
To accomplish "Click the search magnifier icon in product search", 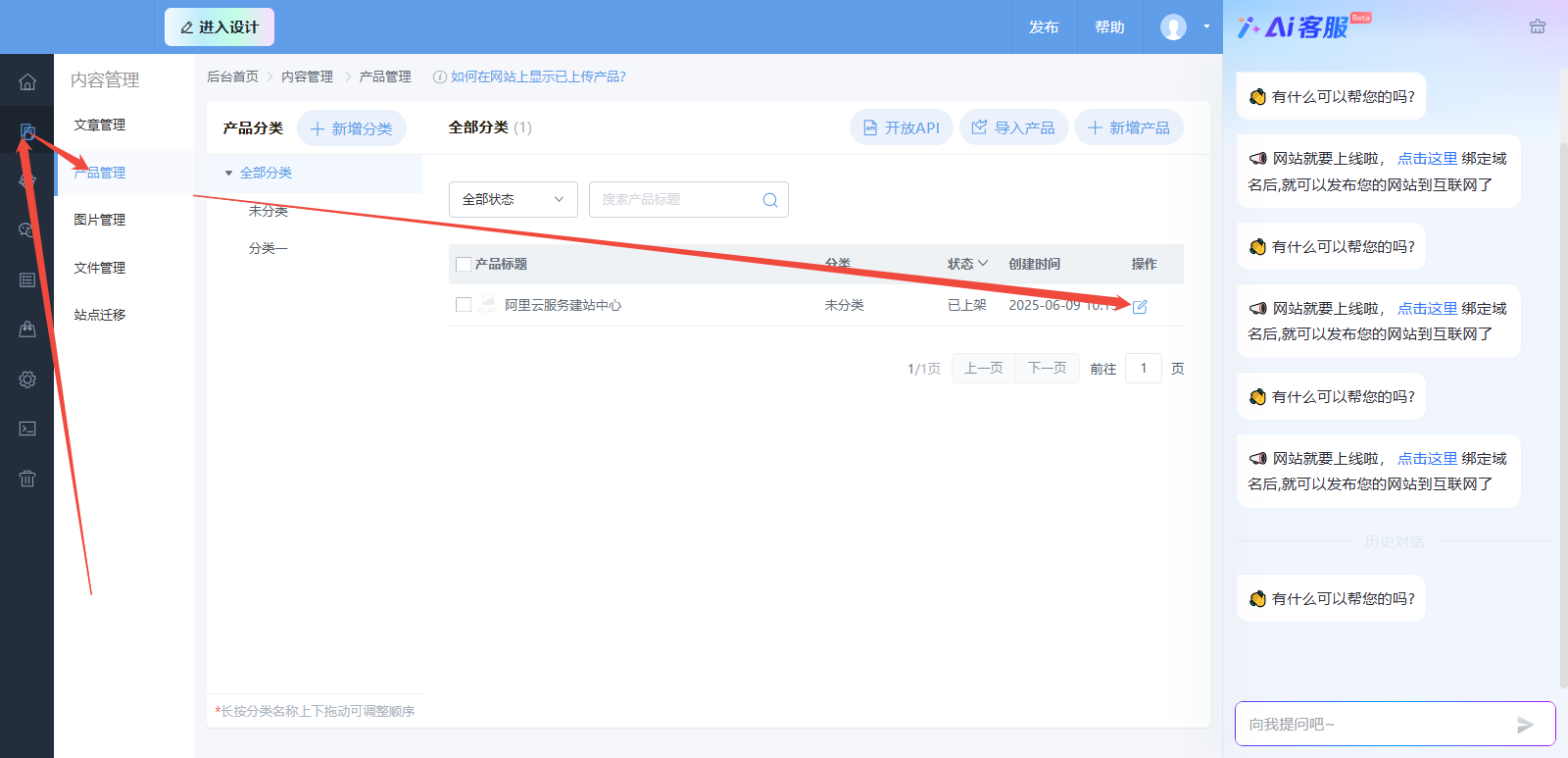I will point(770,200).
